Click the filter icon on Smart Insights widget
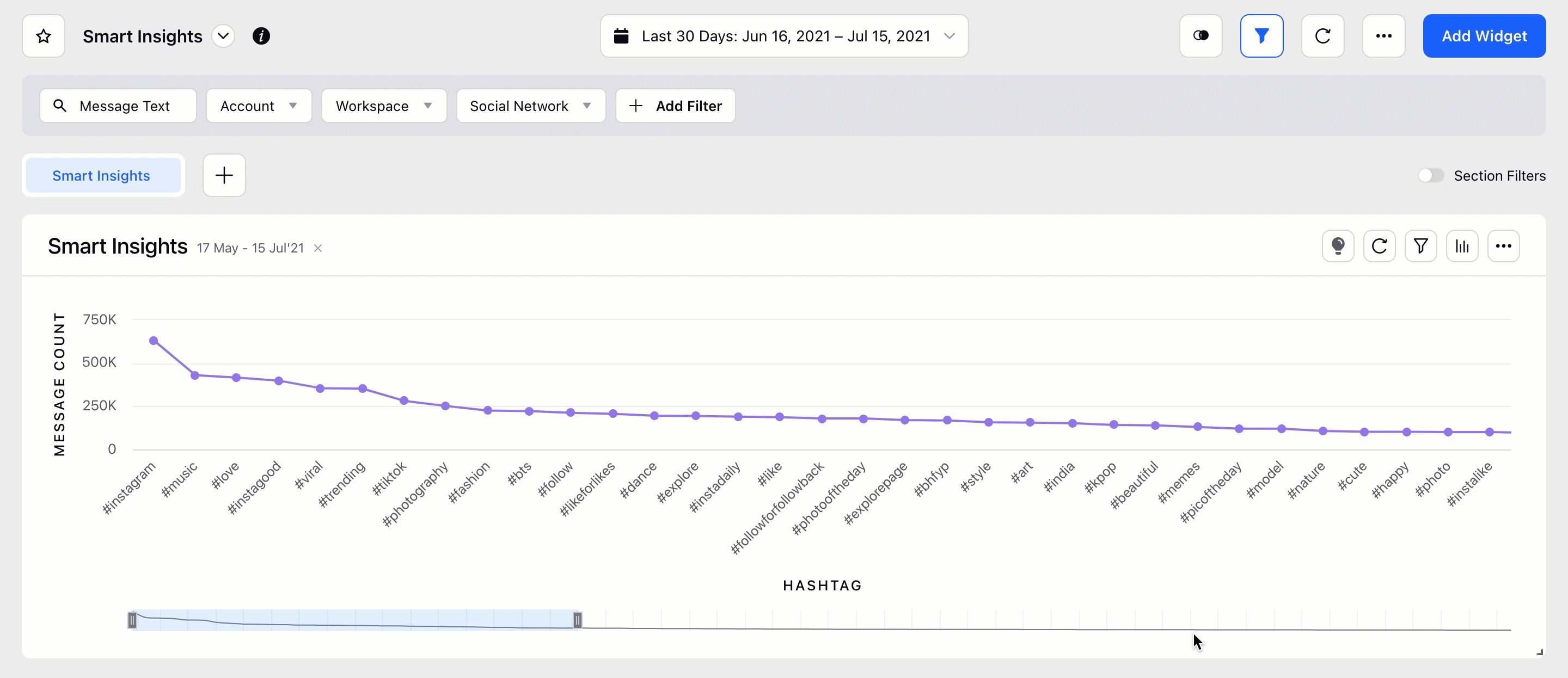 1421,246
